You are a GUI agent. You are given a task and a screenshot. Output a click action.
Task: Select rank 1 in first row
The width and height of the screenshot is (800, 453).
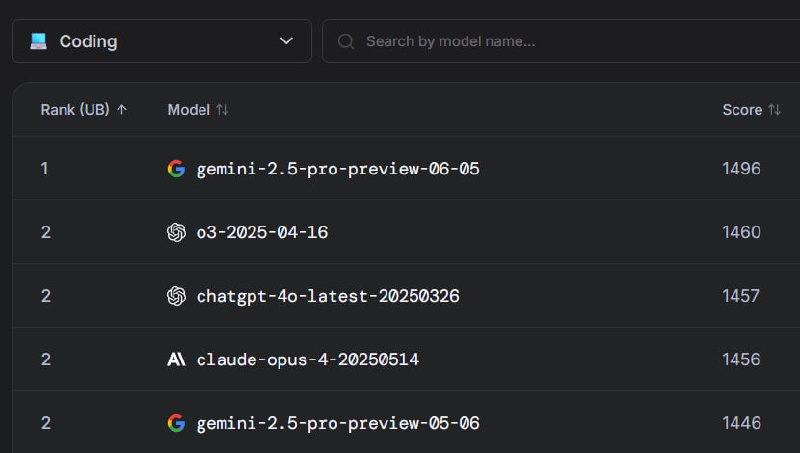[x=44, y=168]
